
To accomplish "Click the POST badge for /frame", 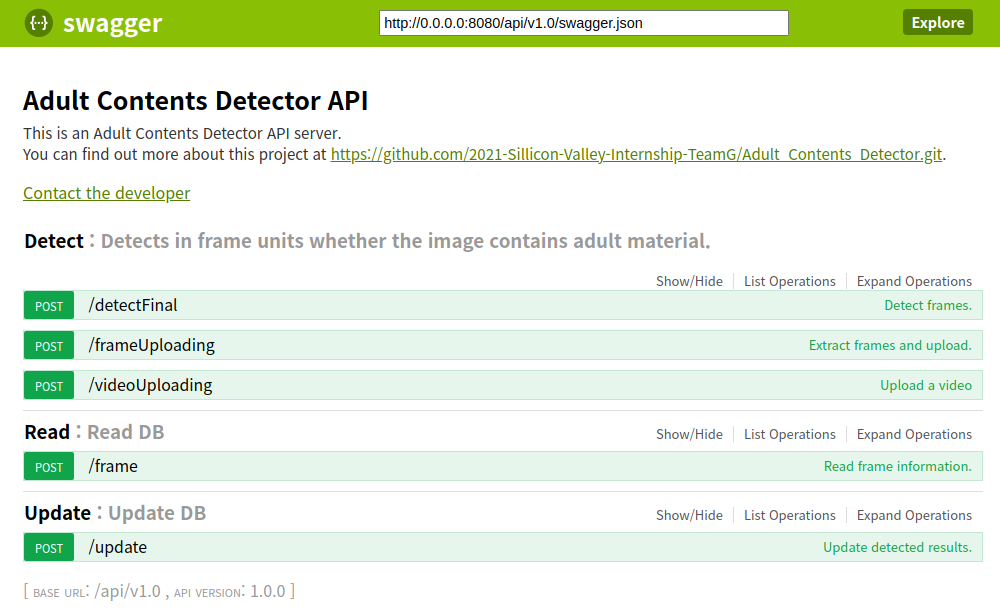I will pos(48,466).
